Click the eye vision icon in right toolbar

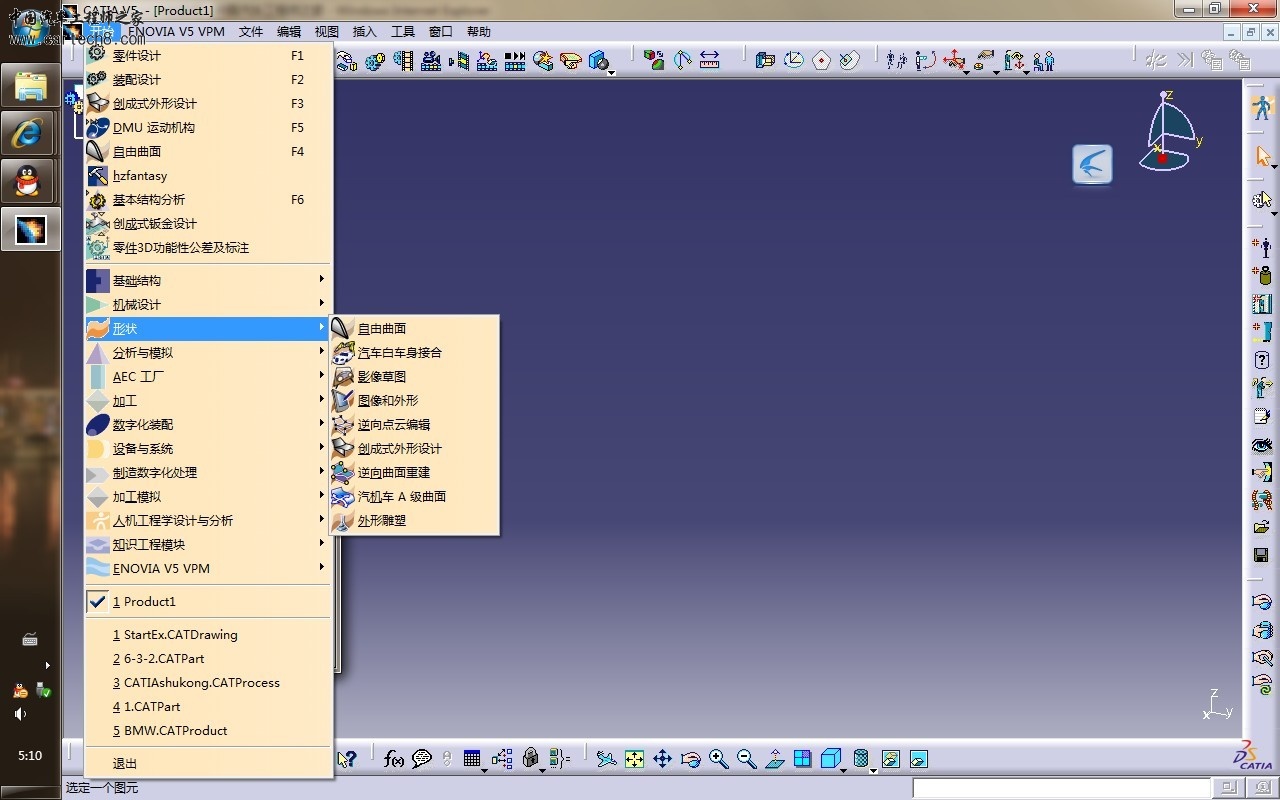click(1261, 444)
